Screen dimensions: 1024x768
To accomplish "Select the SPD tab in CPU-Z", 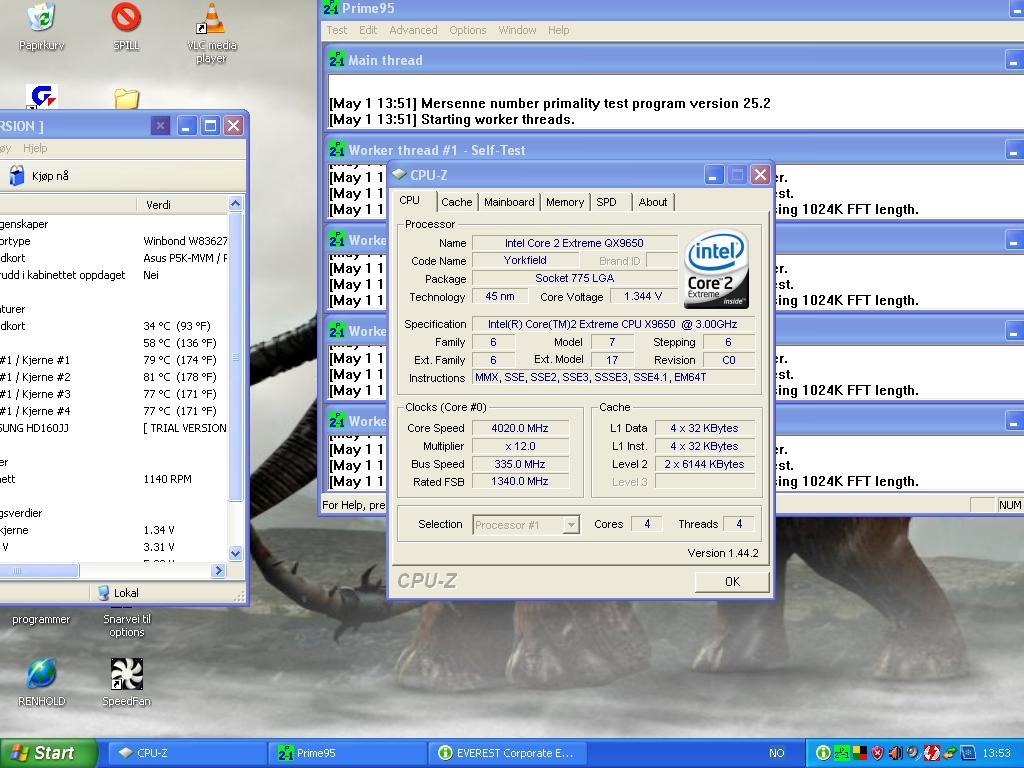I will tap(606, 202).
